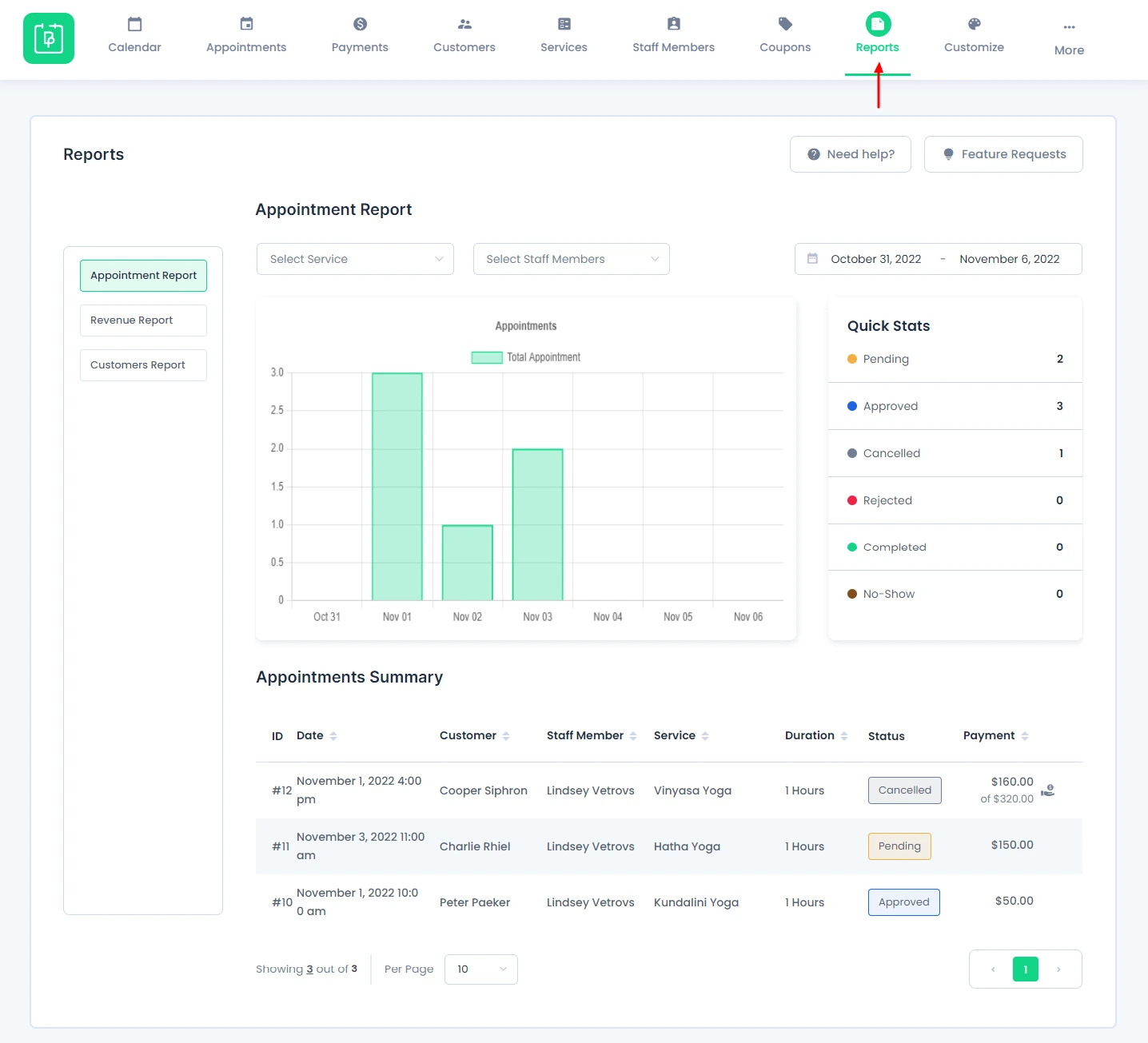Image resolution: width=1148 pixels, height=1043 pixels.
Task: Select the Payments icon in top navigation
Action: 359,24
